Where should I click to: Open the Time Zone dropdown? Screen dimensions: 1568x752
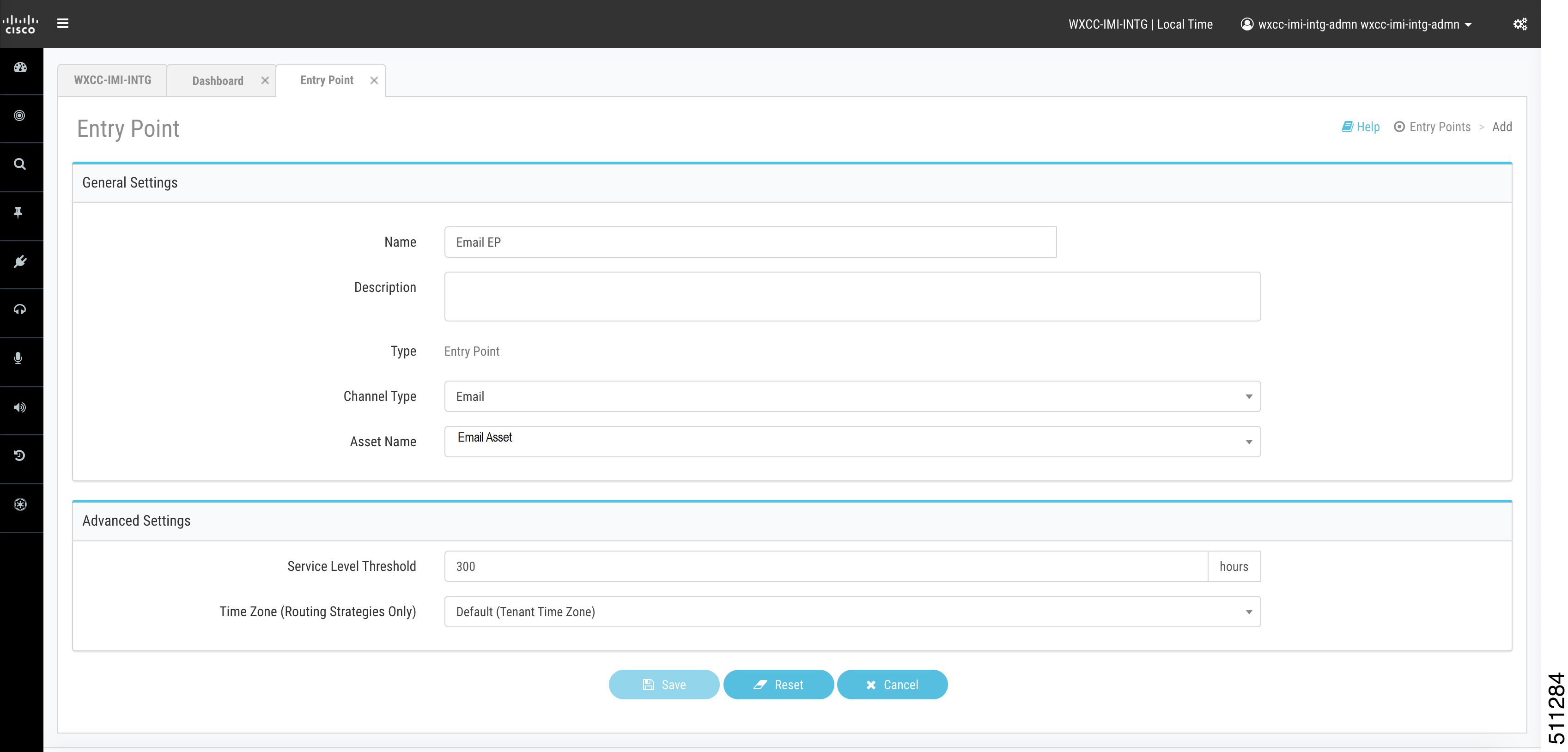tap(852, 612)
